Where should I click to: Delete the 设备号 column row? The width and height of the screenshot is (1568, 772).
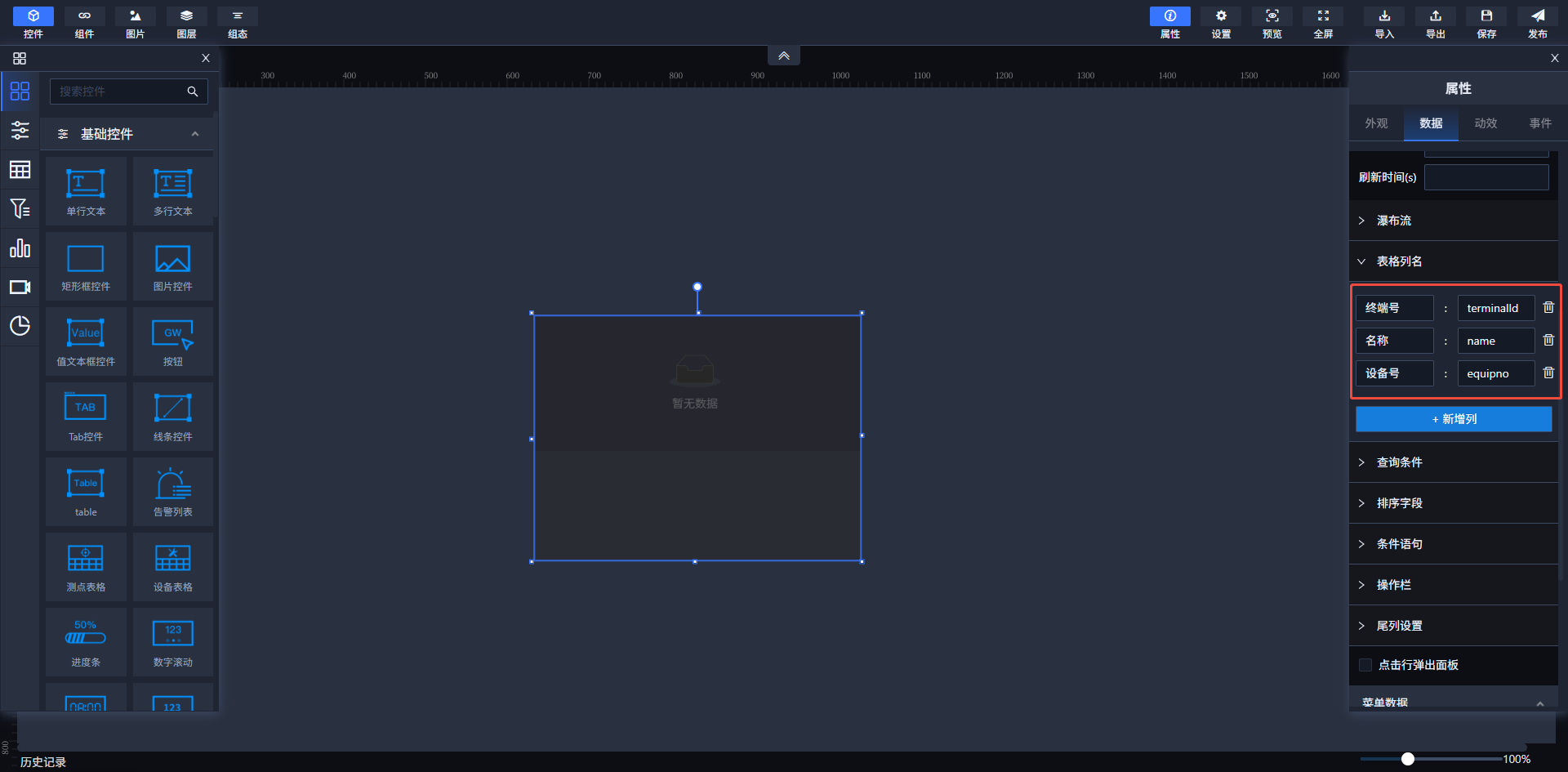tap(1548, 373)
